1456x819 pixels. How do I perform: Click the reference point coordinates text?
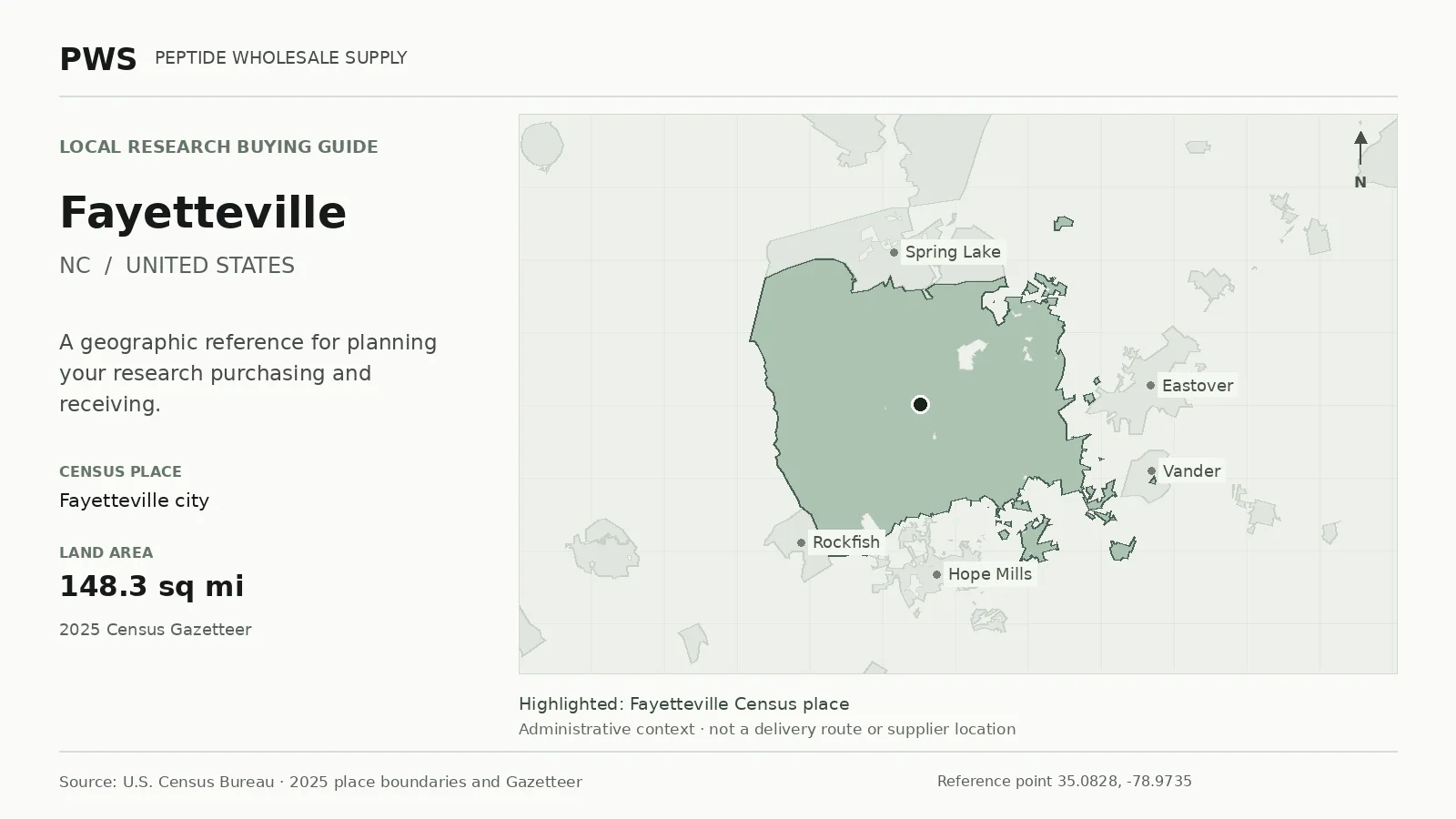tap(1064, 781)
